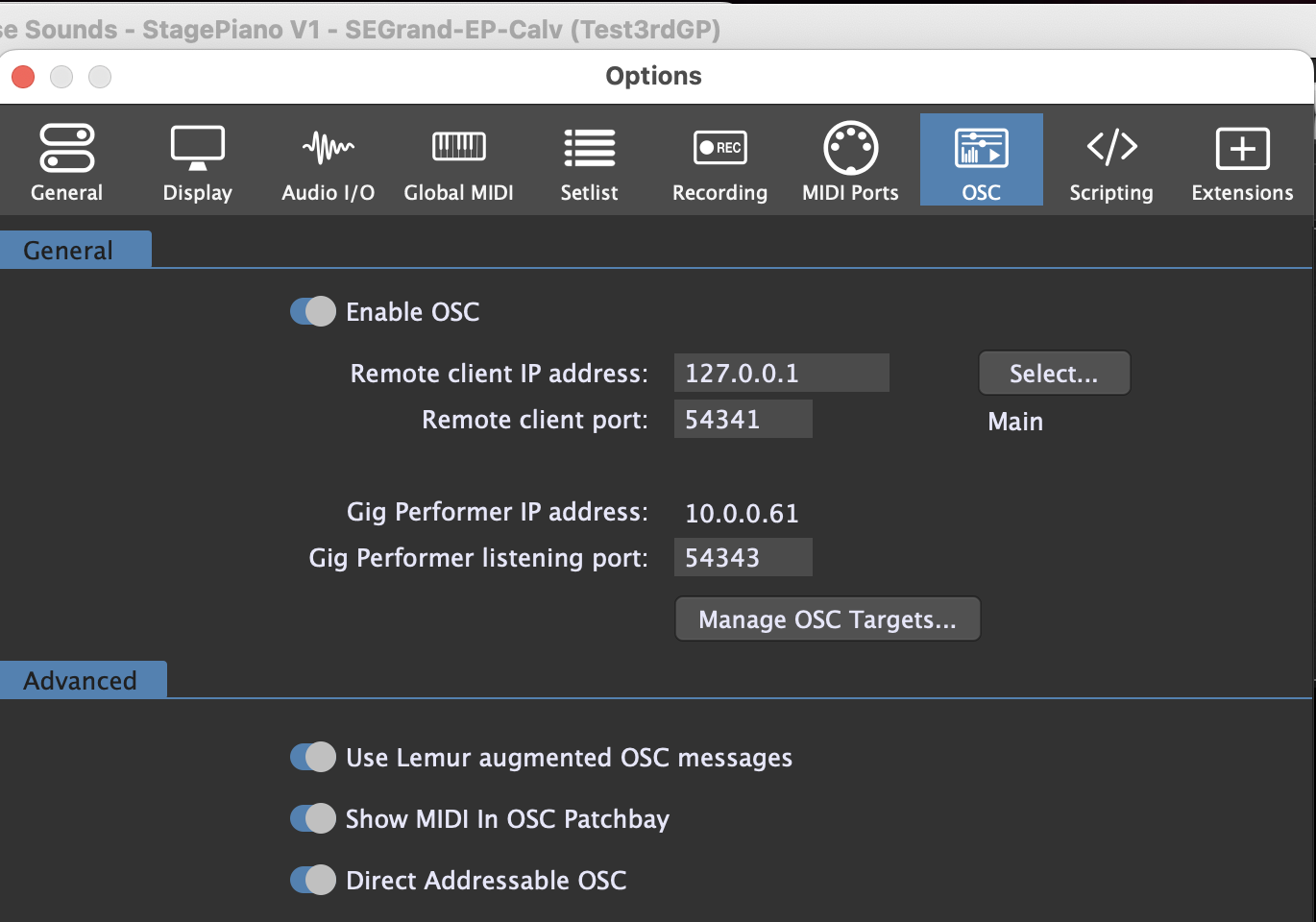Turn off Direct Addressable OSC switch
This screenshot has width=1316, height=922.
313,880
